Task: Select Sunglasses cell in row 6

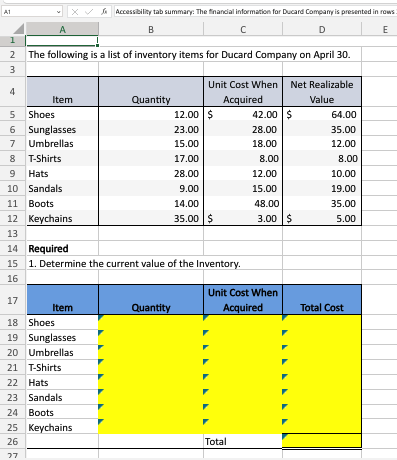Action: tap(62, 129)
